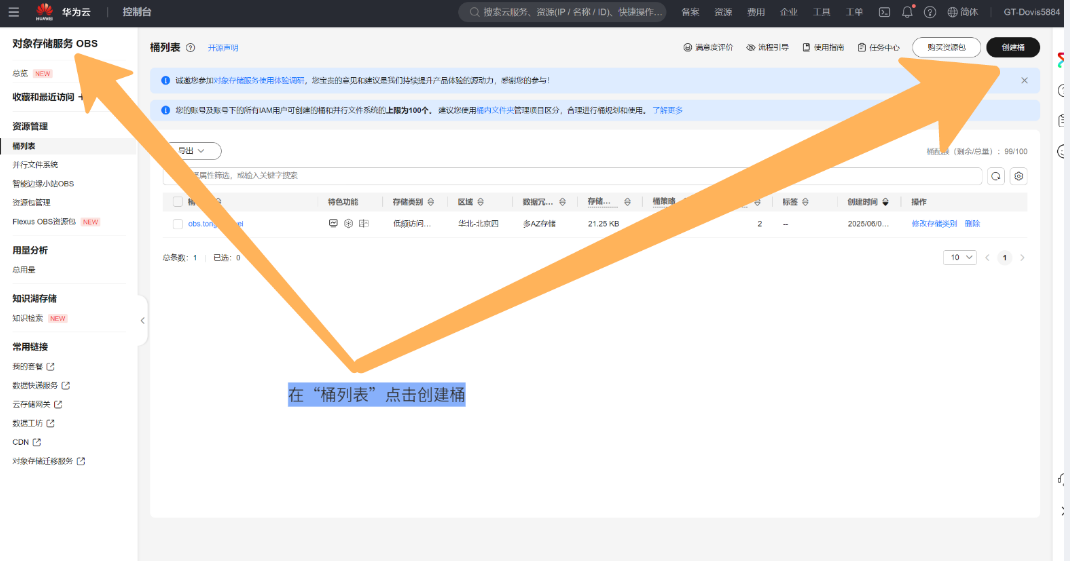Image resolution: width=1070 pixels, height=561 pixels.
Task: Click the bucket attribute search filter field
Action: point(570,176)
